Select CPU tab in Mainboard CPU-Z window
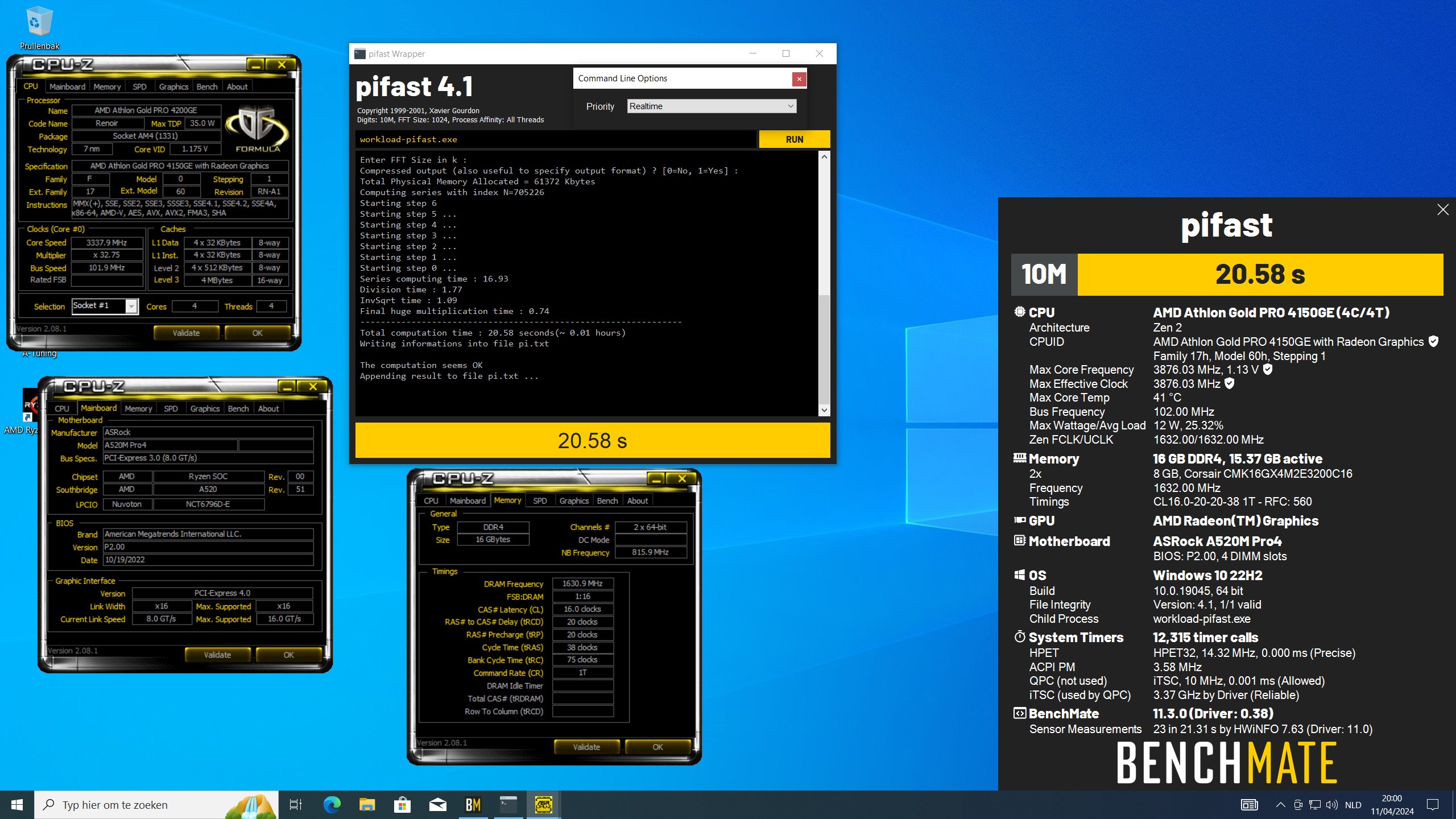This screenshot has height=819, width=1456. [62, 409]
